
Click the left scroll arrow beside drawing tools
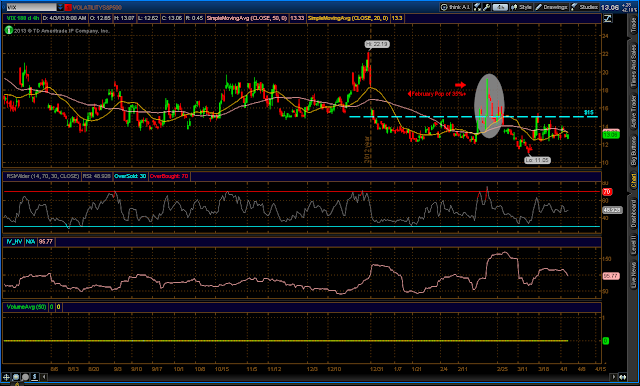coord(44,377)
